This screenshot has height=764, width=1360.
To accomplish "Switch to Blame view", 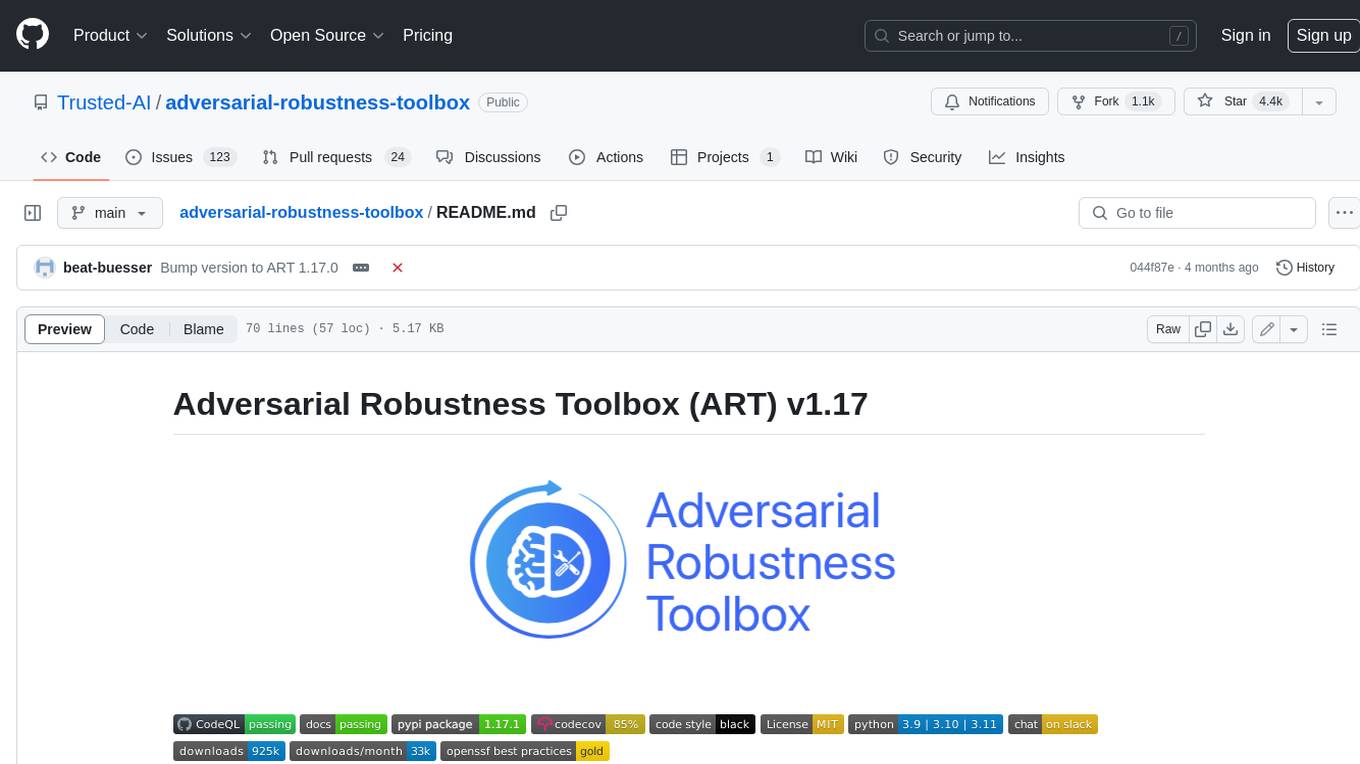I will click(203, 329).
